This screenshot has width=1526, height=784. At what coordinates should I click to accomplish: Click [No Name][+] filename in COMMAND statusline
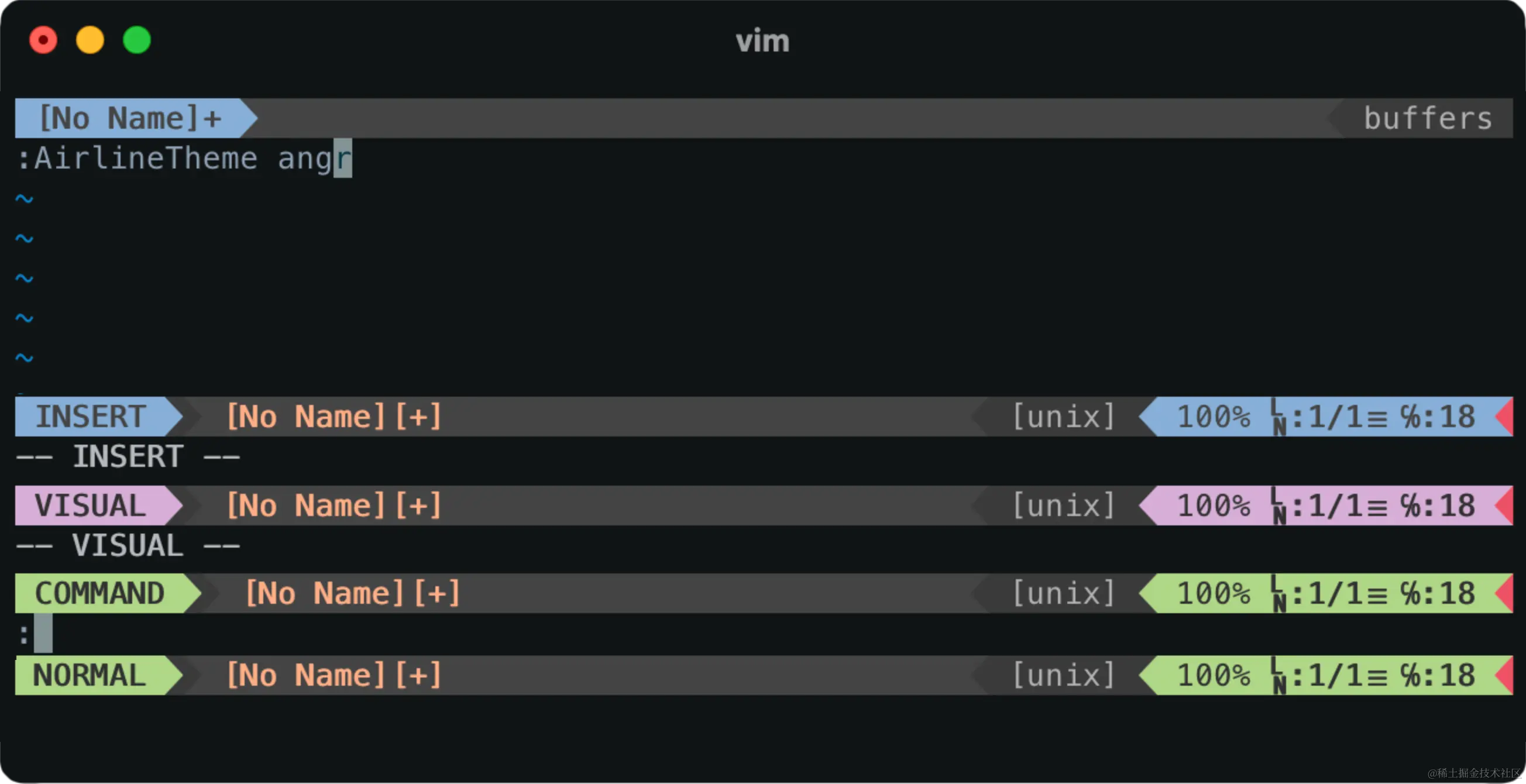[x=353, y=593]
